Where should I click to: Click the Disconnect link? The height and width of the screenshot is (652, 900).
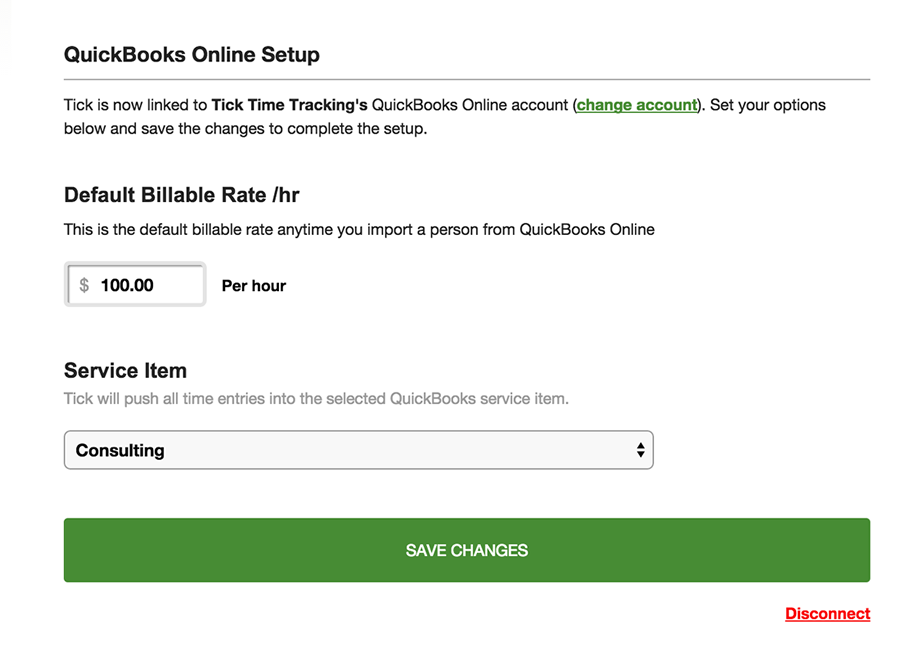[x=828, y=614]
